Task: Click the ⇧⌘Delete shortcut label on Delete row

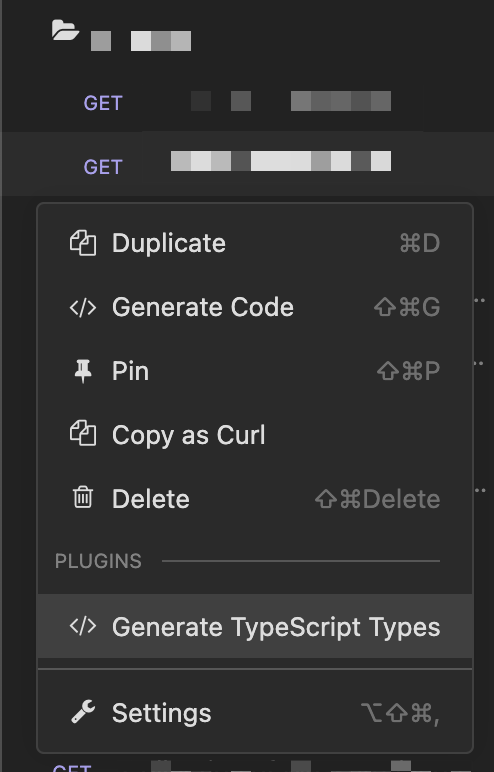Action: point(377,499)
